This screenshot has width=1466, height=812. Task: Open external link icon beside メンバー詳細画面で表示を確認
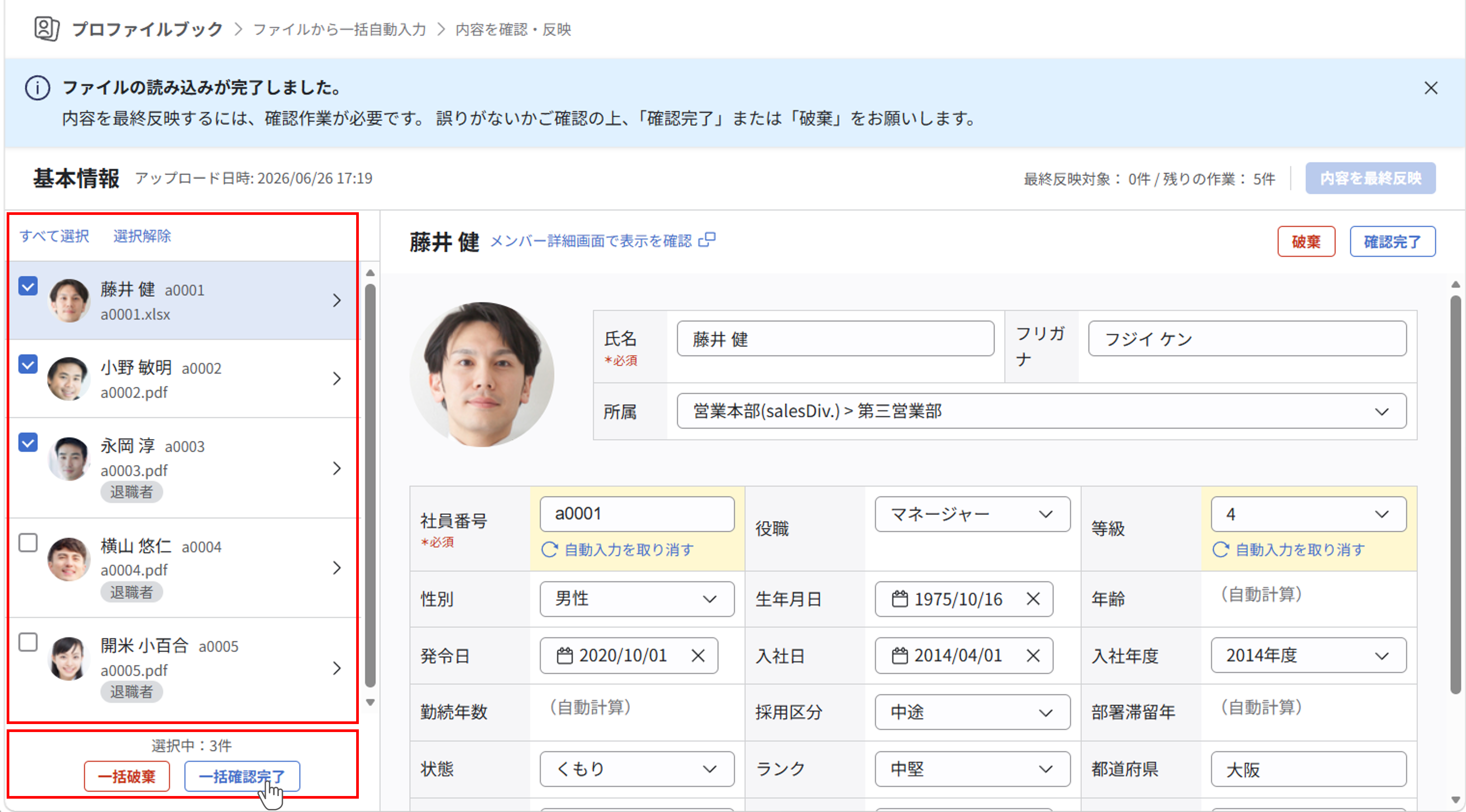click(707, 240)
